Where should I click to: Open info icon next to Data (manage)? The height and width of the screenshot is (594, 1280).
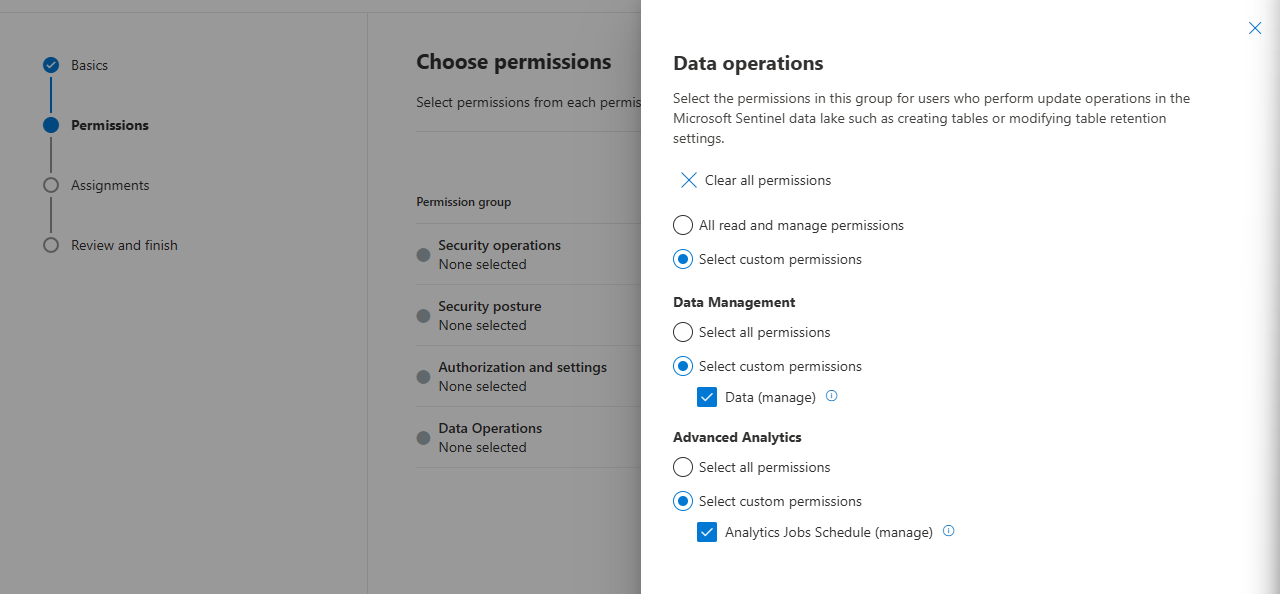831,396
